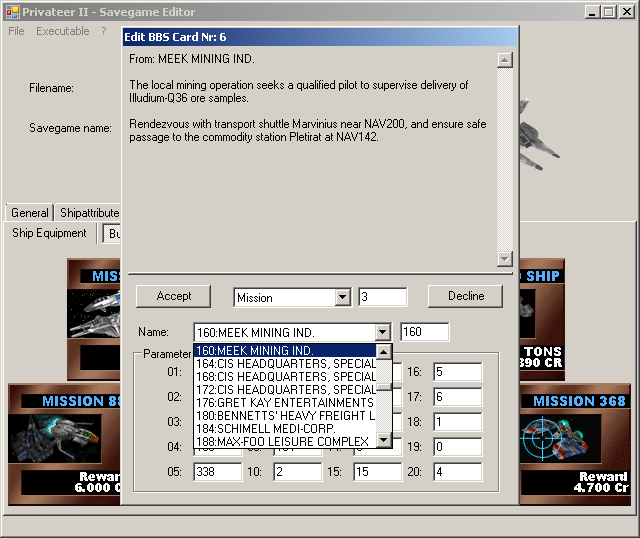
Task: Click the name ID field showing 160
Action: tap(424, 332)
